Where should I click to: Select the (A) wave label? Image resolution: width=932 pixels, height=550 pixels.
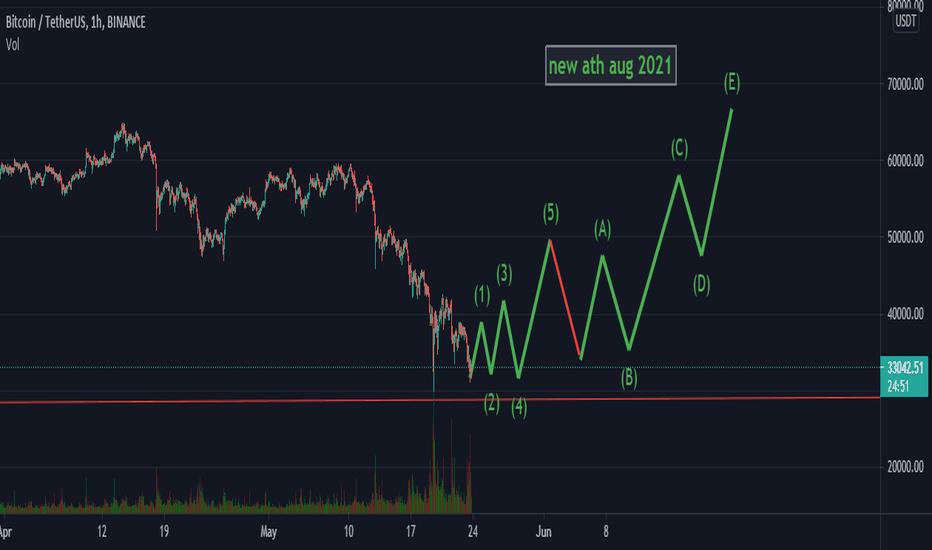tap(602, 229)
